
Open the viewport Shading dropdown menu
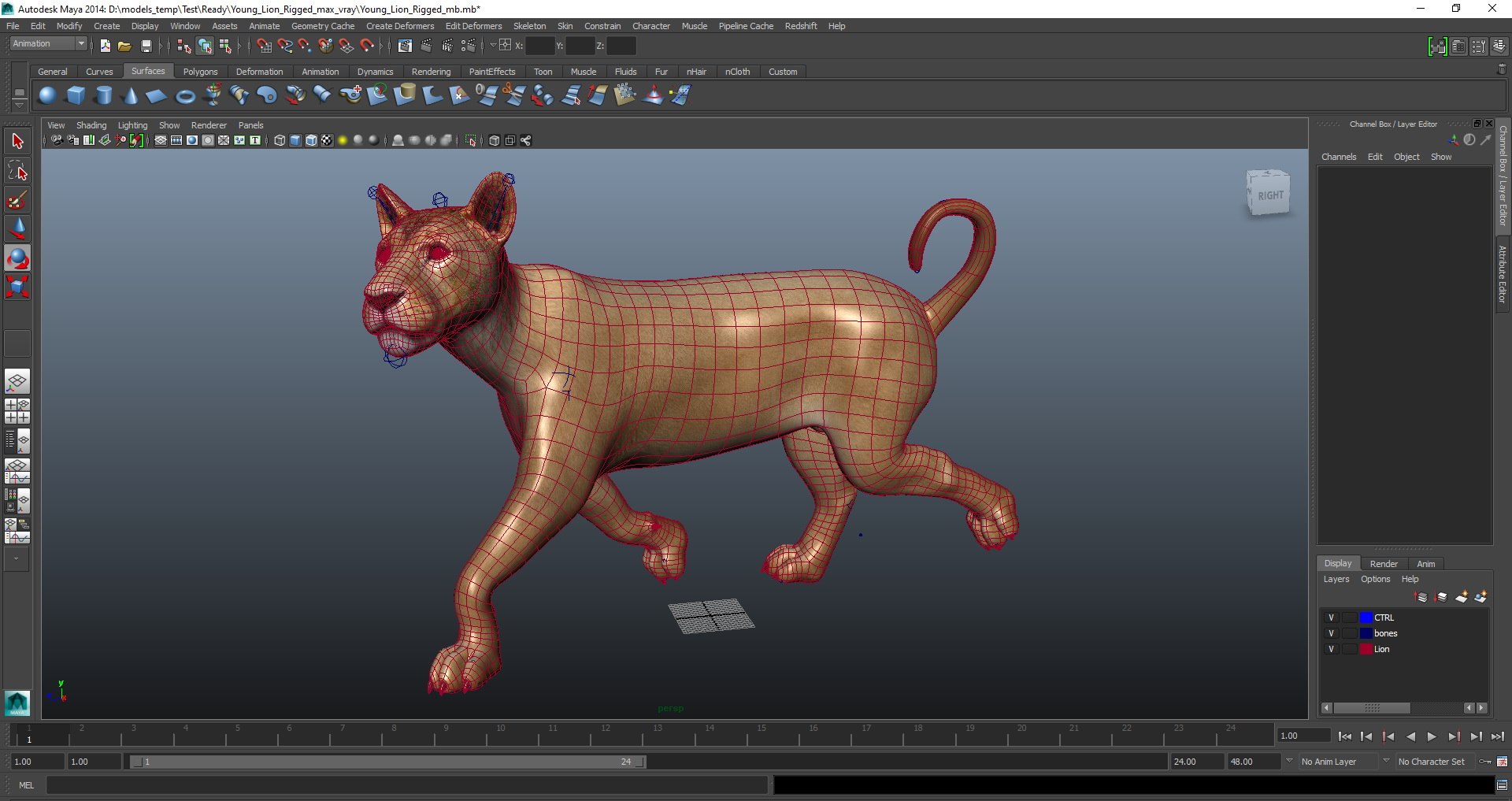point(91,125)
